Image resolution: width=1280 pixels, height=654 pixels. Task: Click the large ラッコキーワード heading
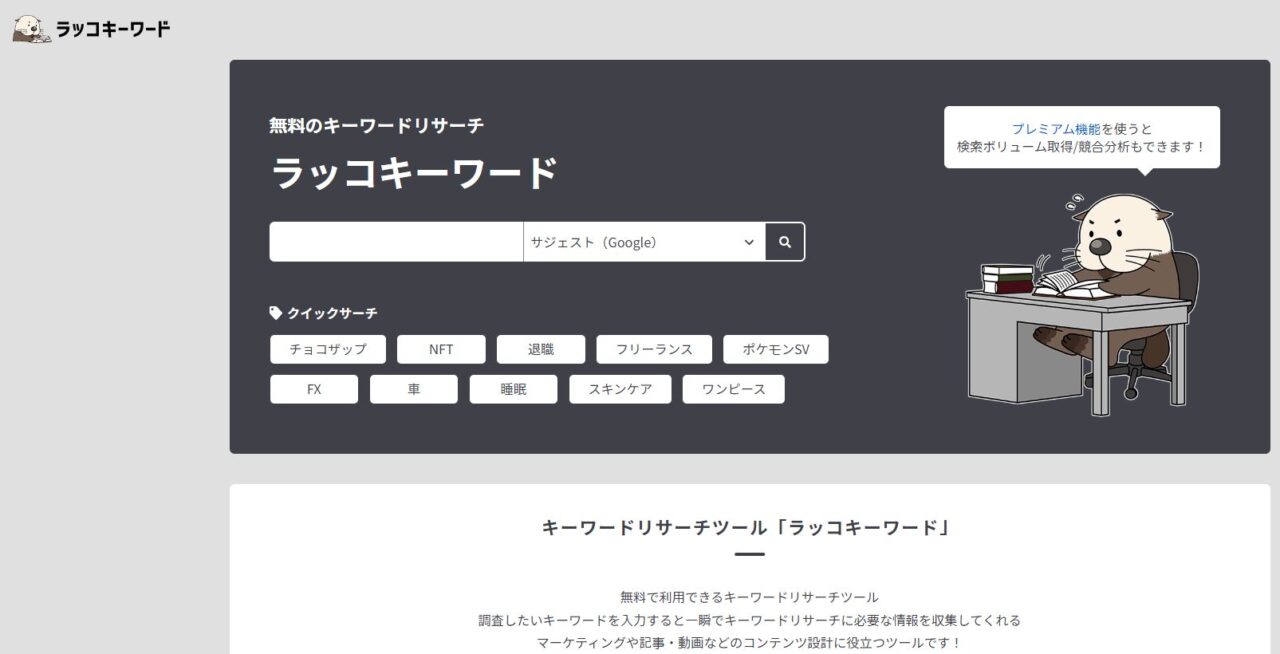coord(414,173)
